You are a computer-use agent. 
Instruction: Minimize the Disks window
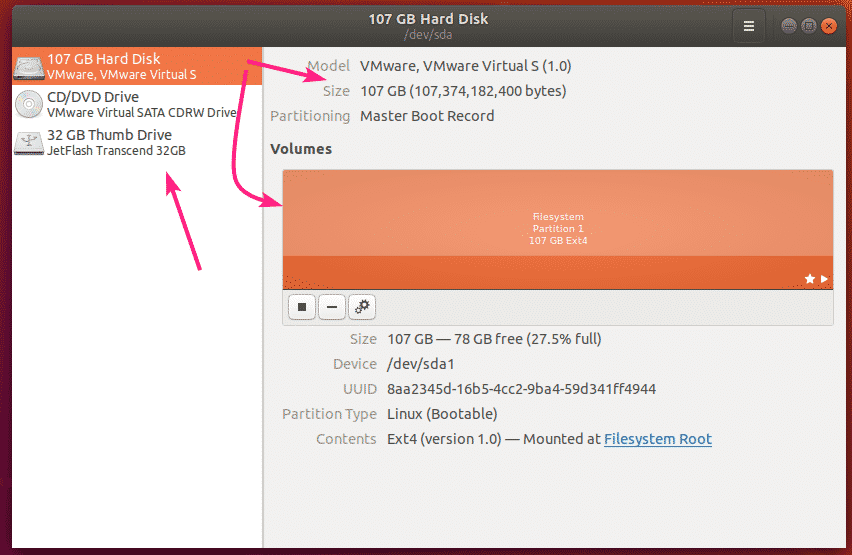789,26
